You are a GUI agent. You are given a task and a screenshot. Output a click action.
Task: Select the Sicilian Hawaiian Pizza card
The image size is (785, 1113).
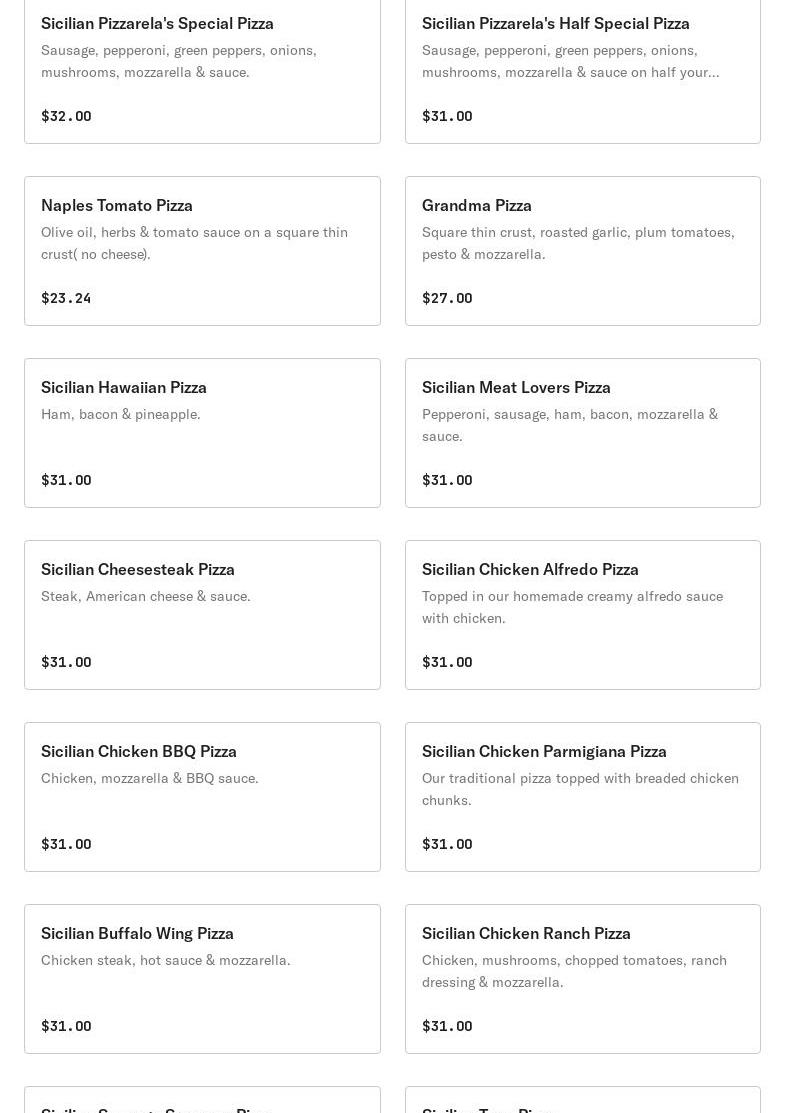tap(202, 433)
